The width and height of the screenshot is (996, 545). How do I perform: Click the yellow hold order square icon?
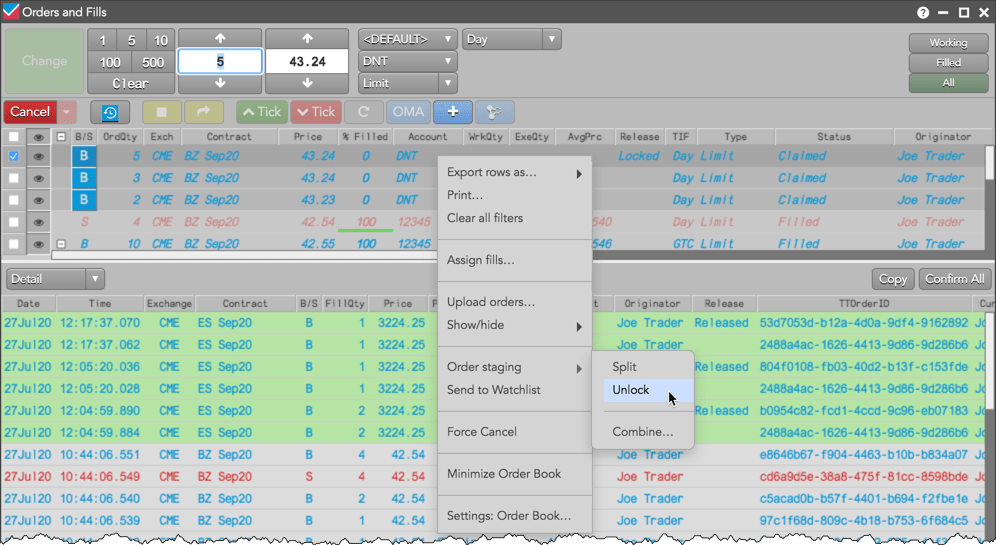pos(161,112)
